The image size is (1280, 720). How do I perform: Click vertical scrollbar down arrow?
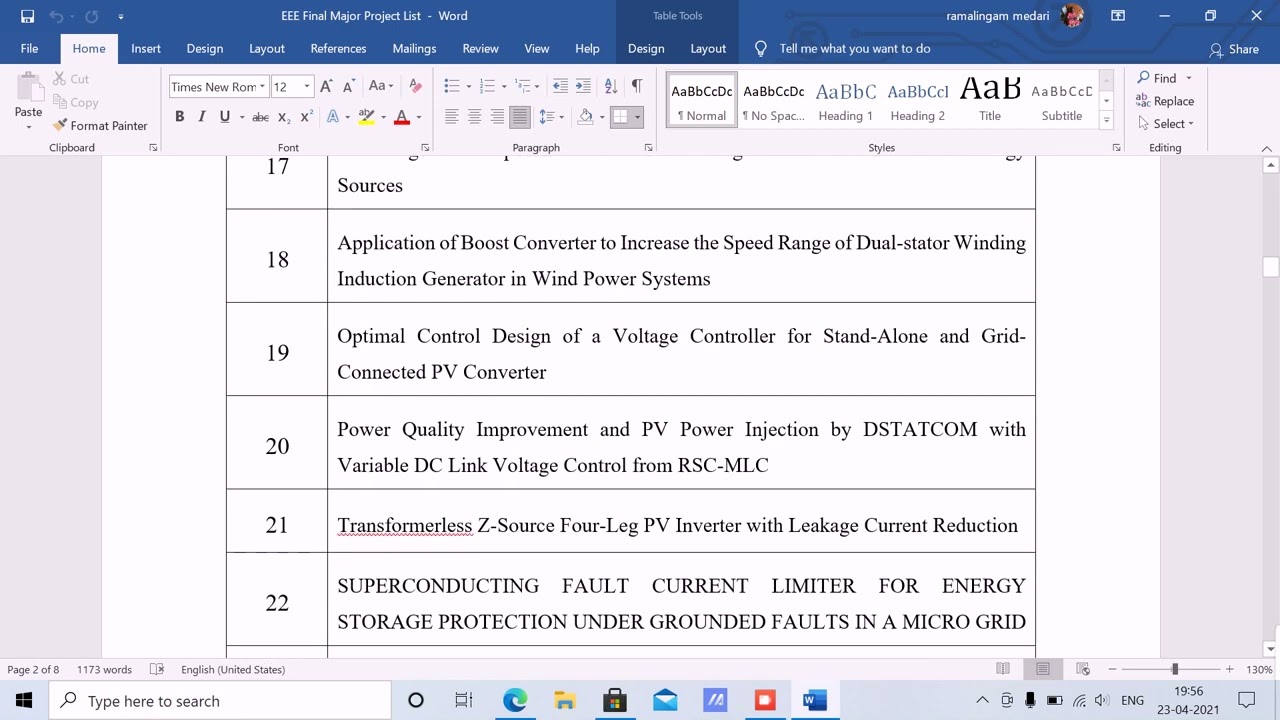click(x=1271, y=649)
